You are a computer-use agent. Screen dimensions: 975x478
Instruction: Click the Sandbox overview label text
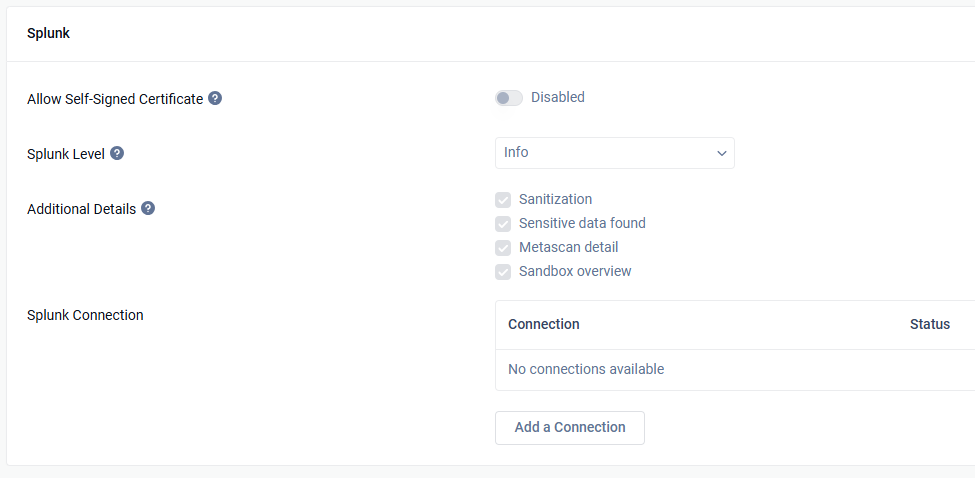tap(575, 272)
